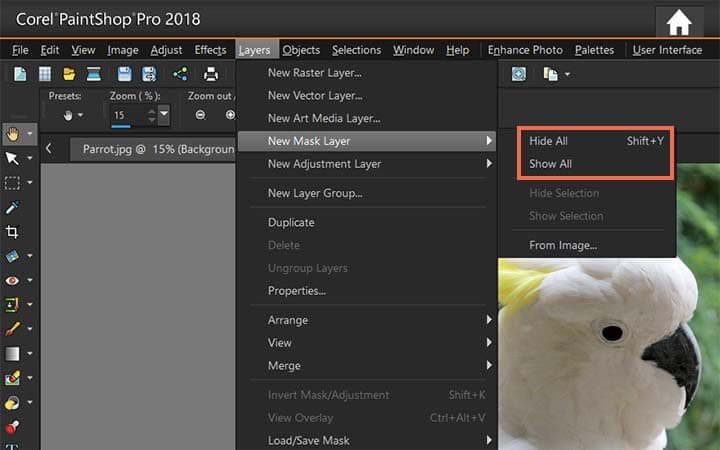Select the Red Eye tool

[12, 280]
